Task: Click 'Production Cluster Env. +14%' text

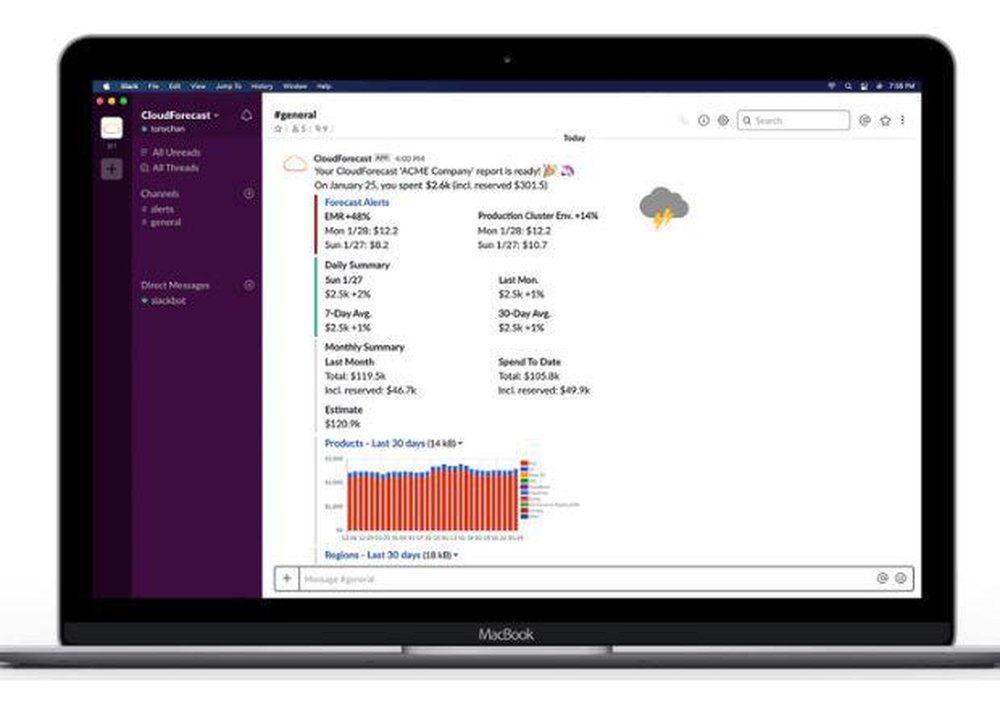Action: click(538, 216)
